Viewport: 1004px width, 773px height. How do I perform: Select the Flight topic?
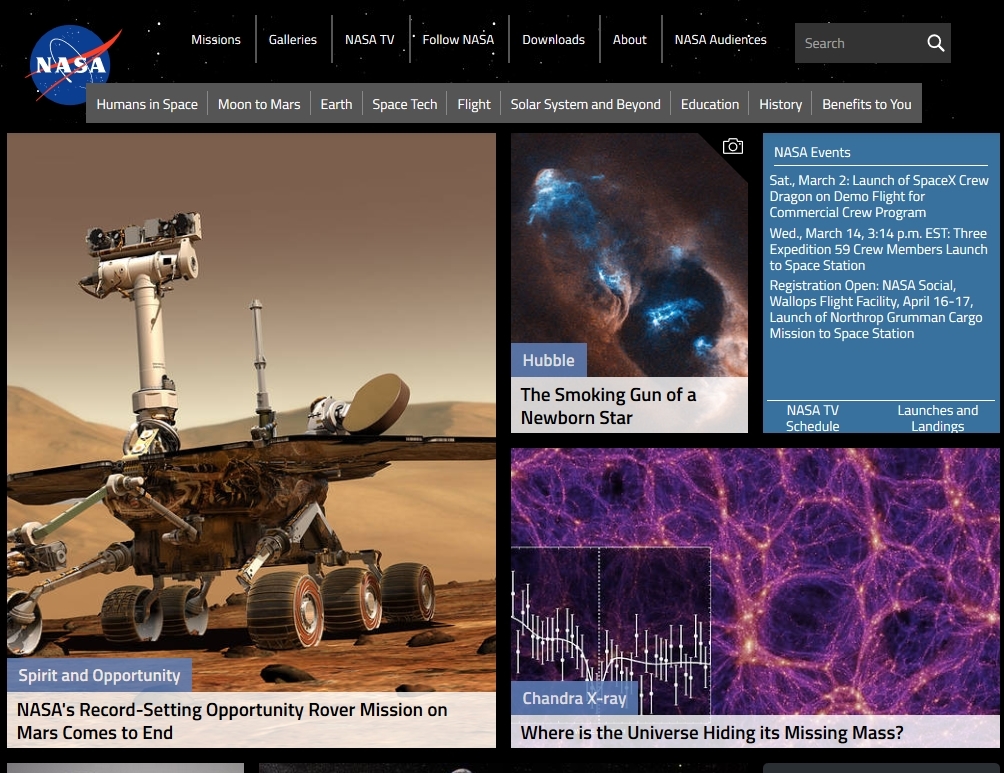474,104
